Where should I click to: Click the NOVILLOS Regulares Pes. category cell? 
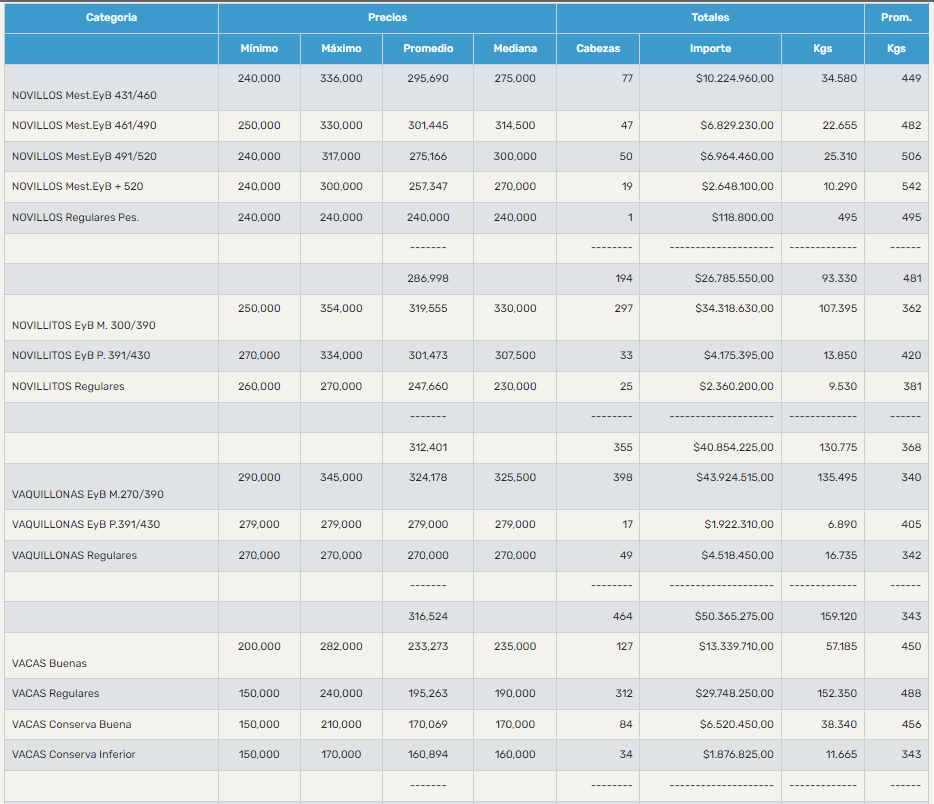click(x=75, y=218)
